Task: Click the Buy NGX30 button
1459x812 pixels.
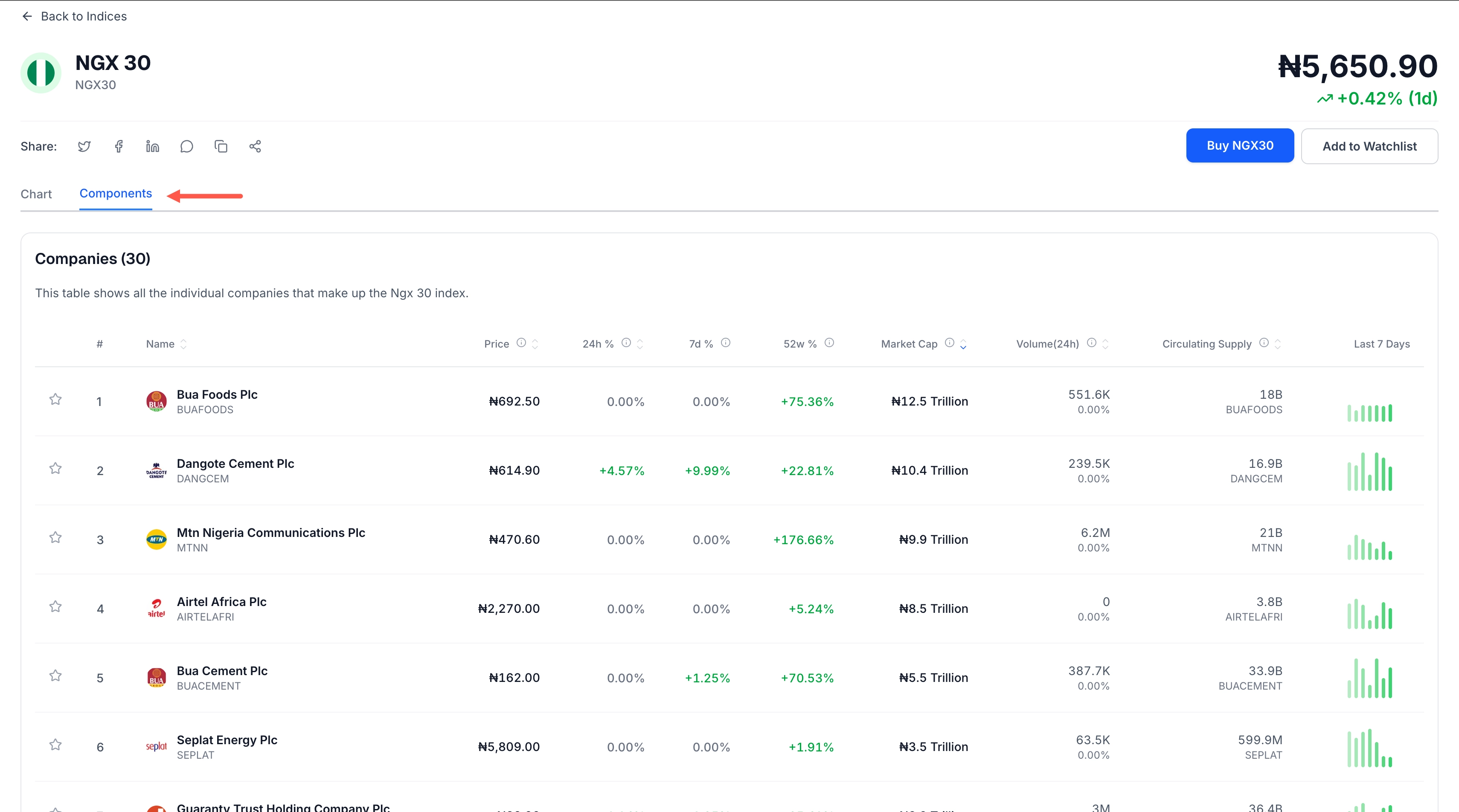Action: coord(1240,145)
